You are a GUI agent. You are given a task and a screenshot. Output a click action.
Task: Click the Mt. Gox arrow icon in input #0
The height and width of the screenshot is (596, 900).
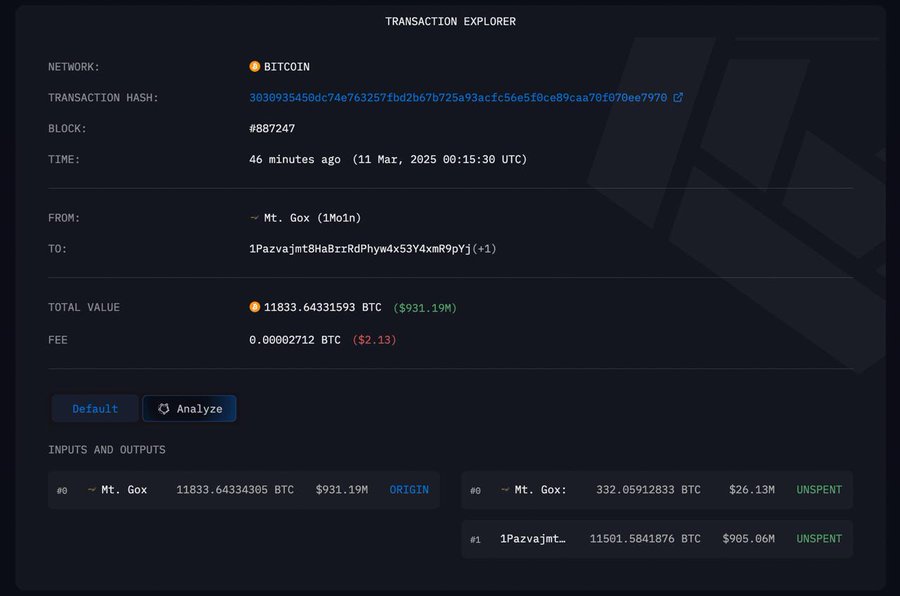(92, 490)
